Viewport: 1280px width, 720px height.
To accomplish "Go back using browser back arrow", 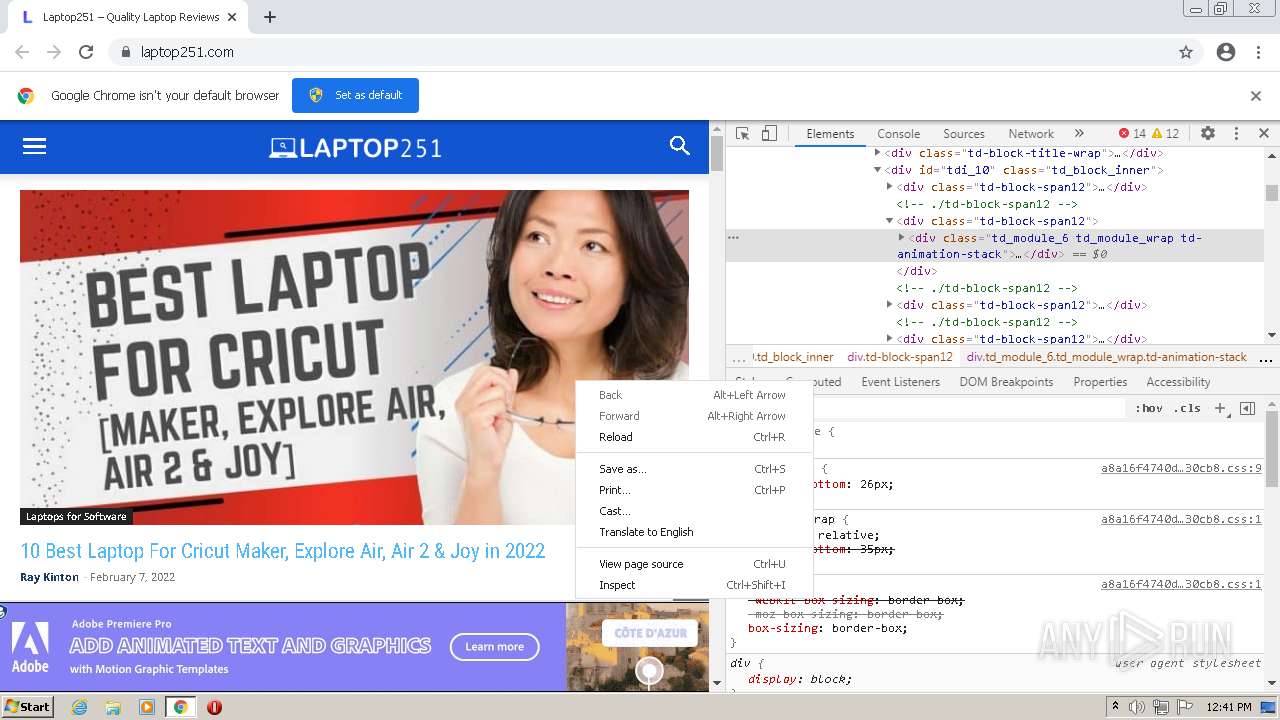I will pyautogui.click(x=22, y=52).
